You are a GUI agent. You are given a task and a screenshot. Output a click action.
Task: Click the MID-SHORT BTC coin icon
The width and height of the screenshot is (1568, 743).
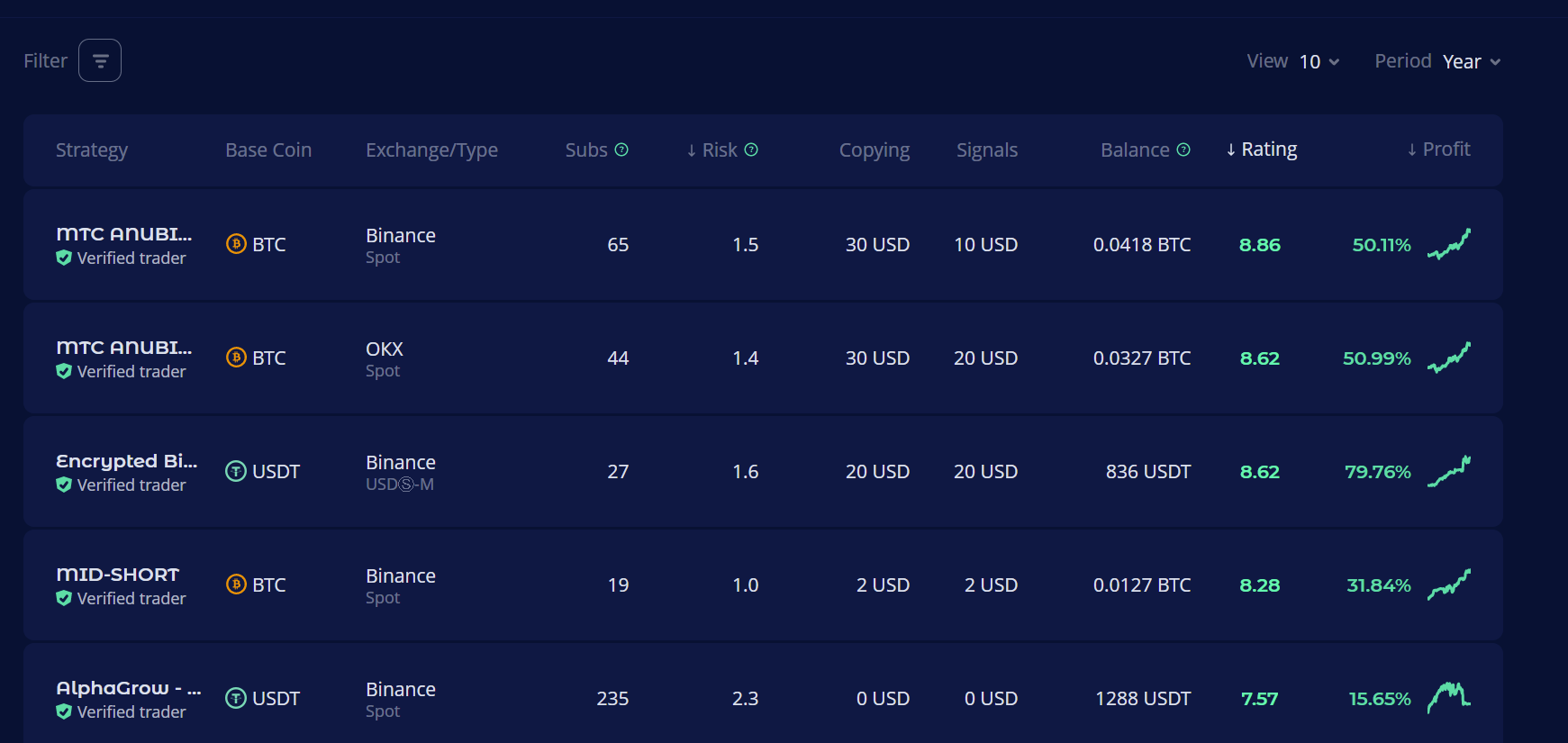pos(236,584)
